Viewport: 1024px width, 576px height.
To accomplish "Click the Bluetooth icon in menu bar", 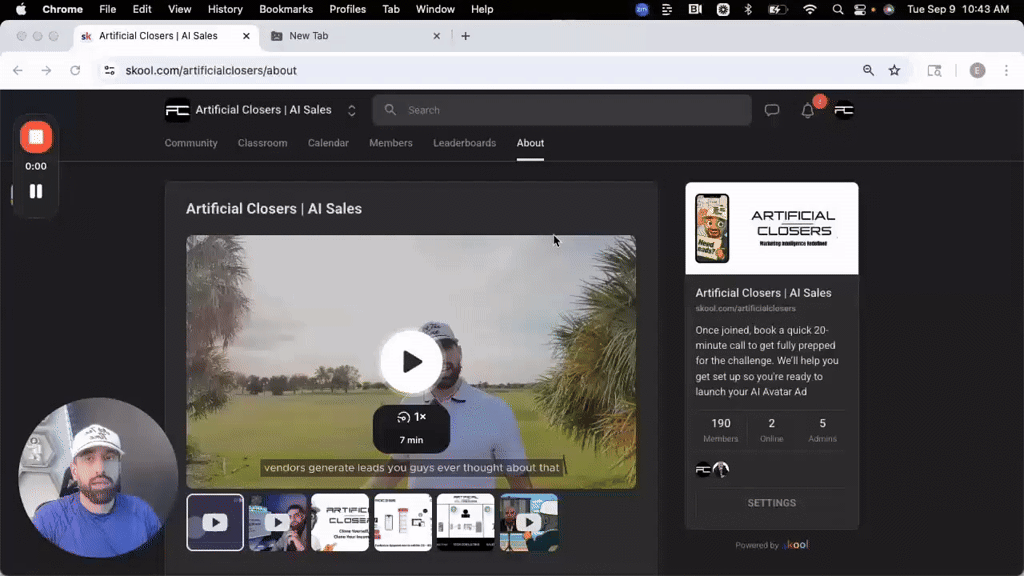I will 748,9.
